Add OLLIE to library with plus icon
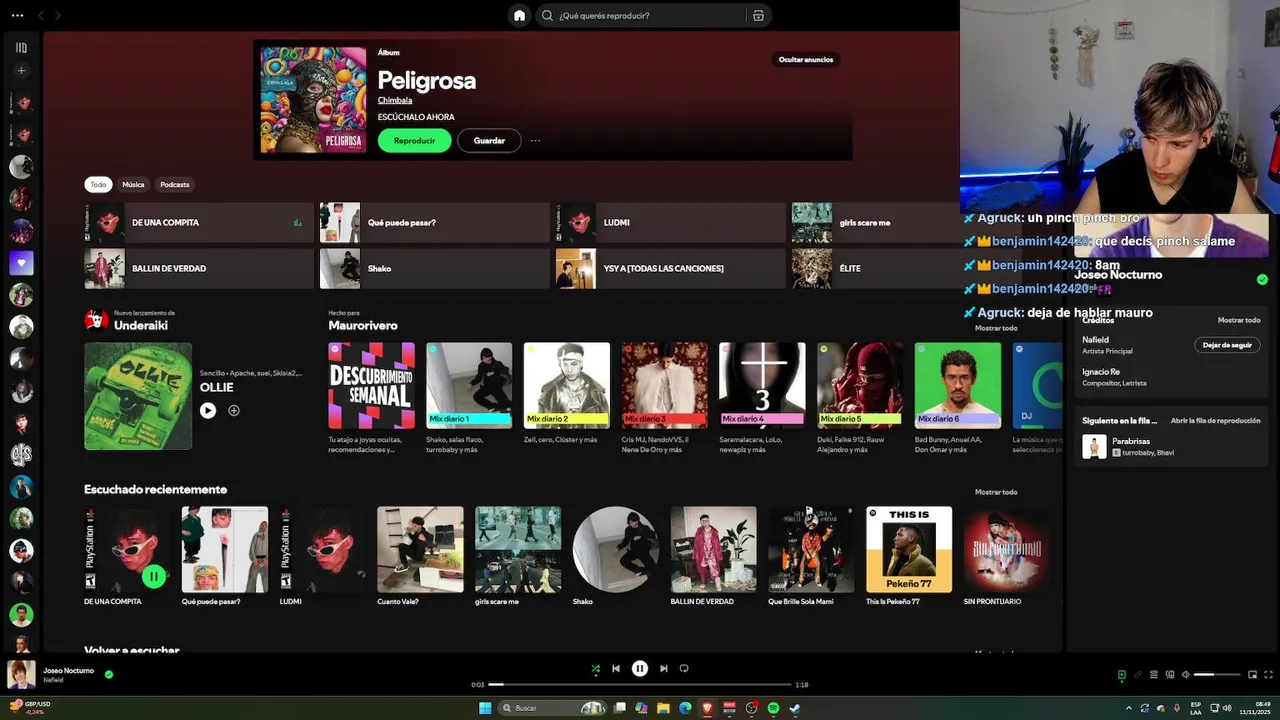The image size is (1280, 720). [234, 410]
